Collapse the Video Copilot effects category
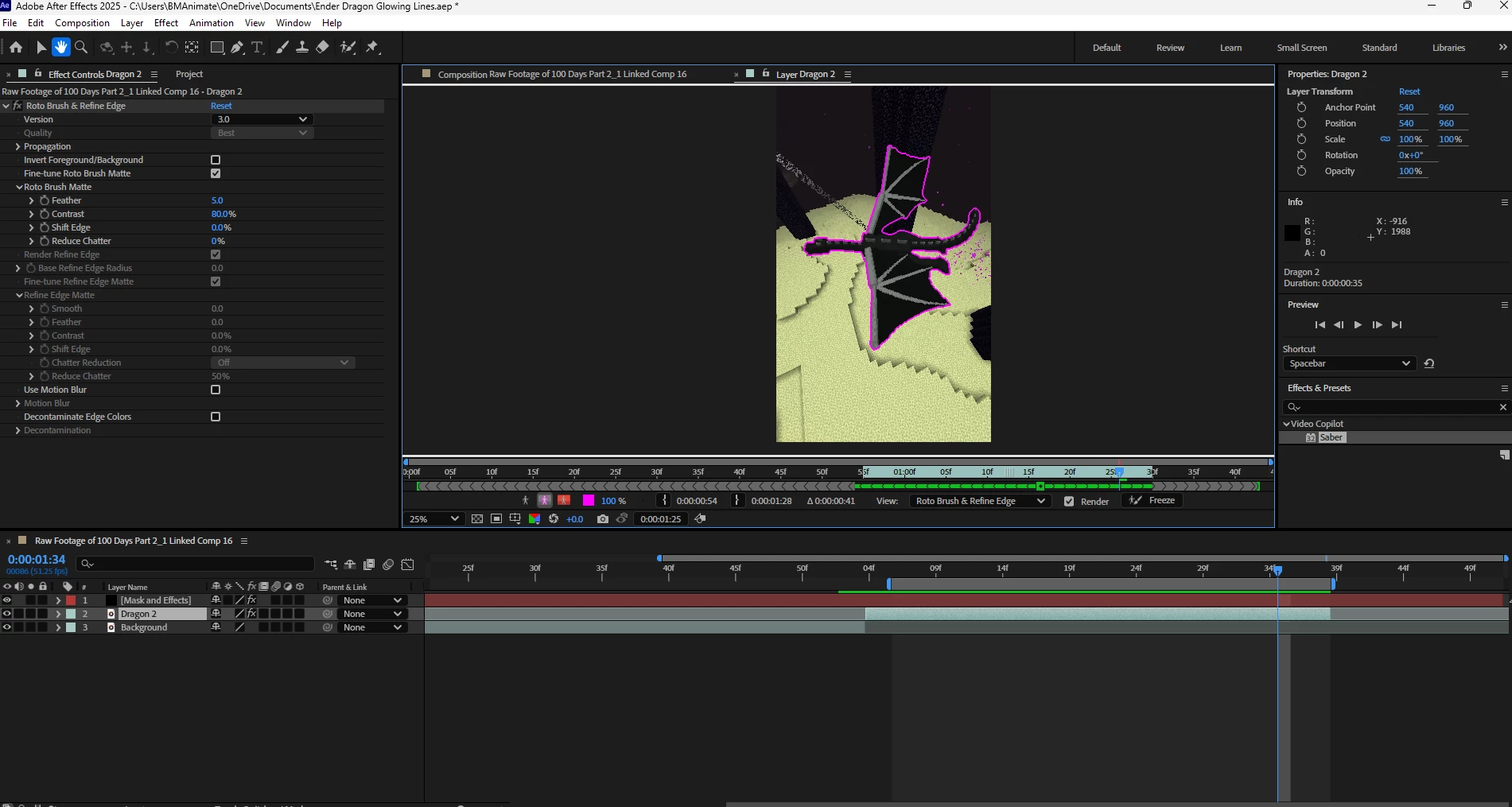 pos(1287,424)
